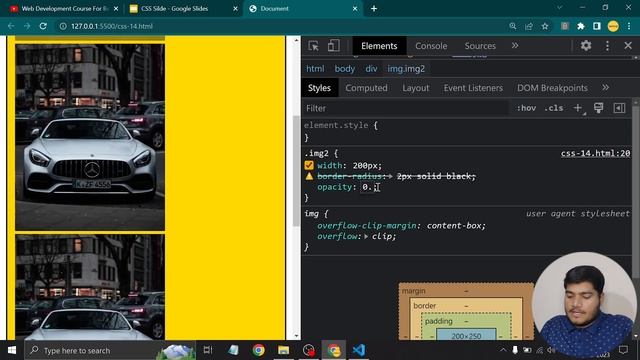640x360 pixels.
Task: Open the Layout sidebar tab
Action: (x=416, y=88)
